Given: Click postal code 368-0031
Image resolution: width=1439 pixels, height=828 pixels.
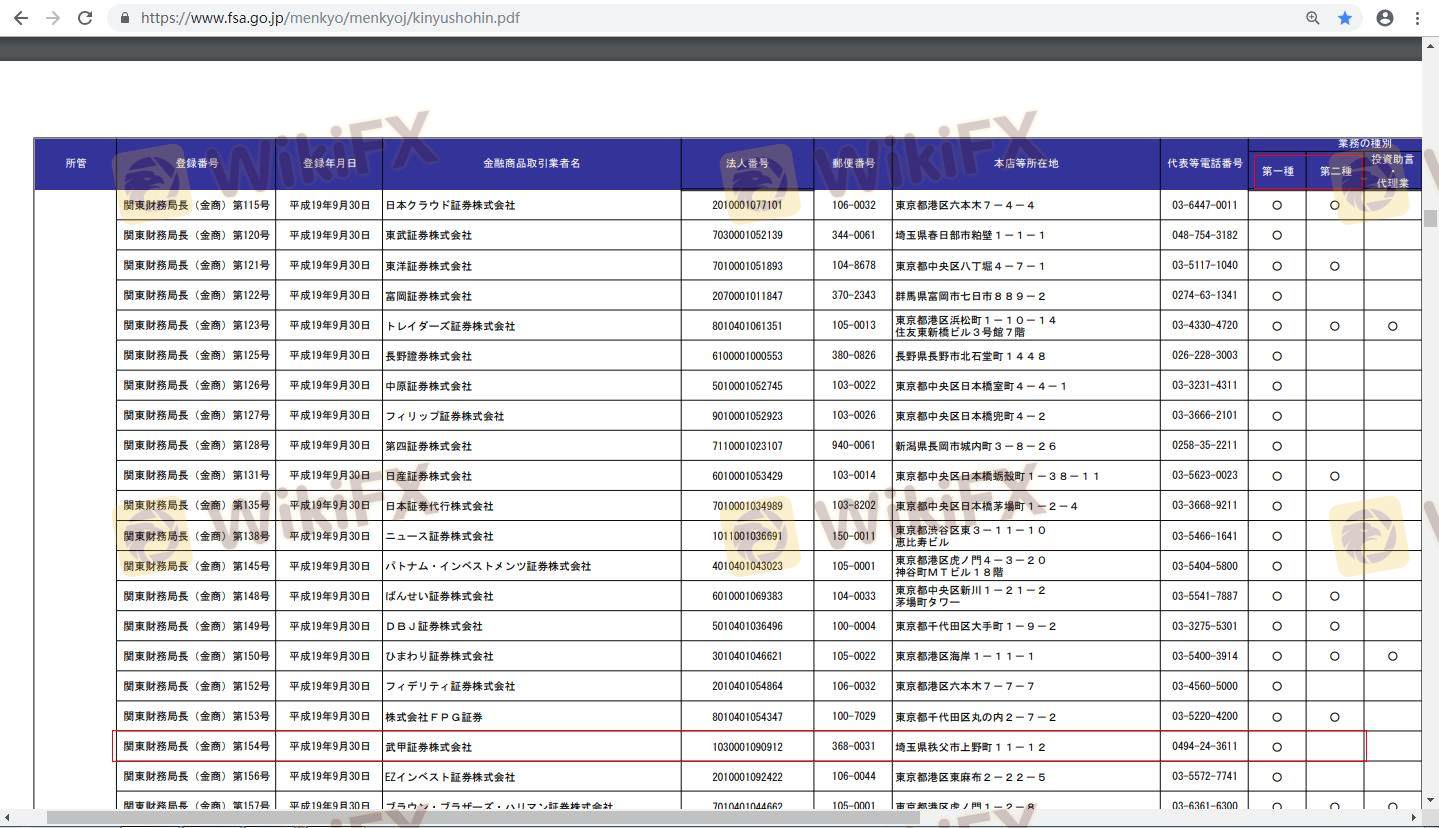Looking at the screenshot, I should tap(853, 747).
